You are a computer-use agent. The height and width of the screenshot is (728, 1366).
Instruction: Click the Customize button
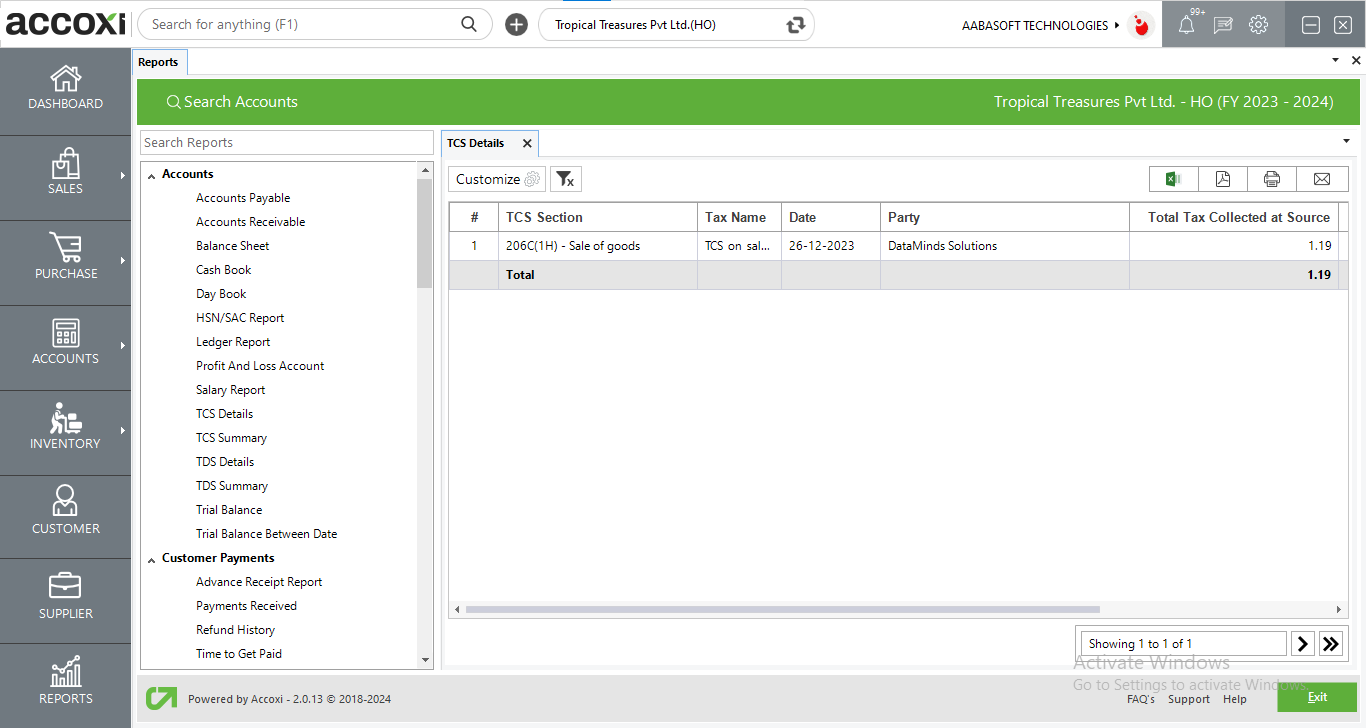497,179
